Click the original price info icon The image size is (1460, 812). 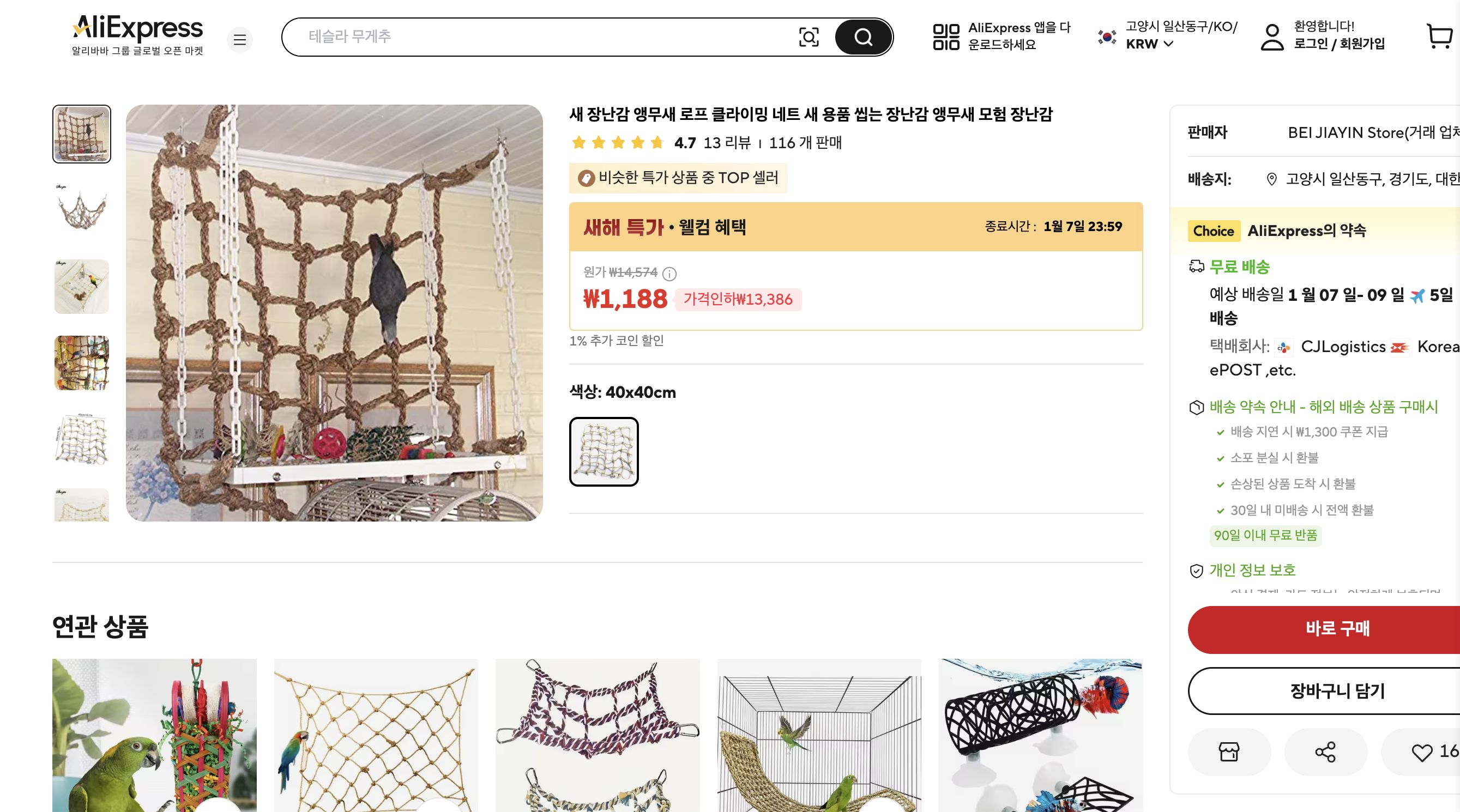click(669, 274)
